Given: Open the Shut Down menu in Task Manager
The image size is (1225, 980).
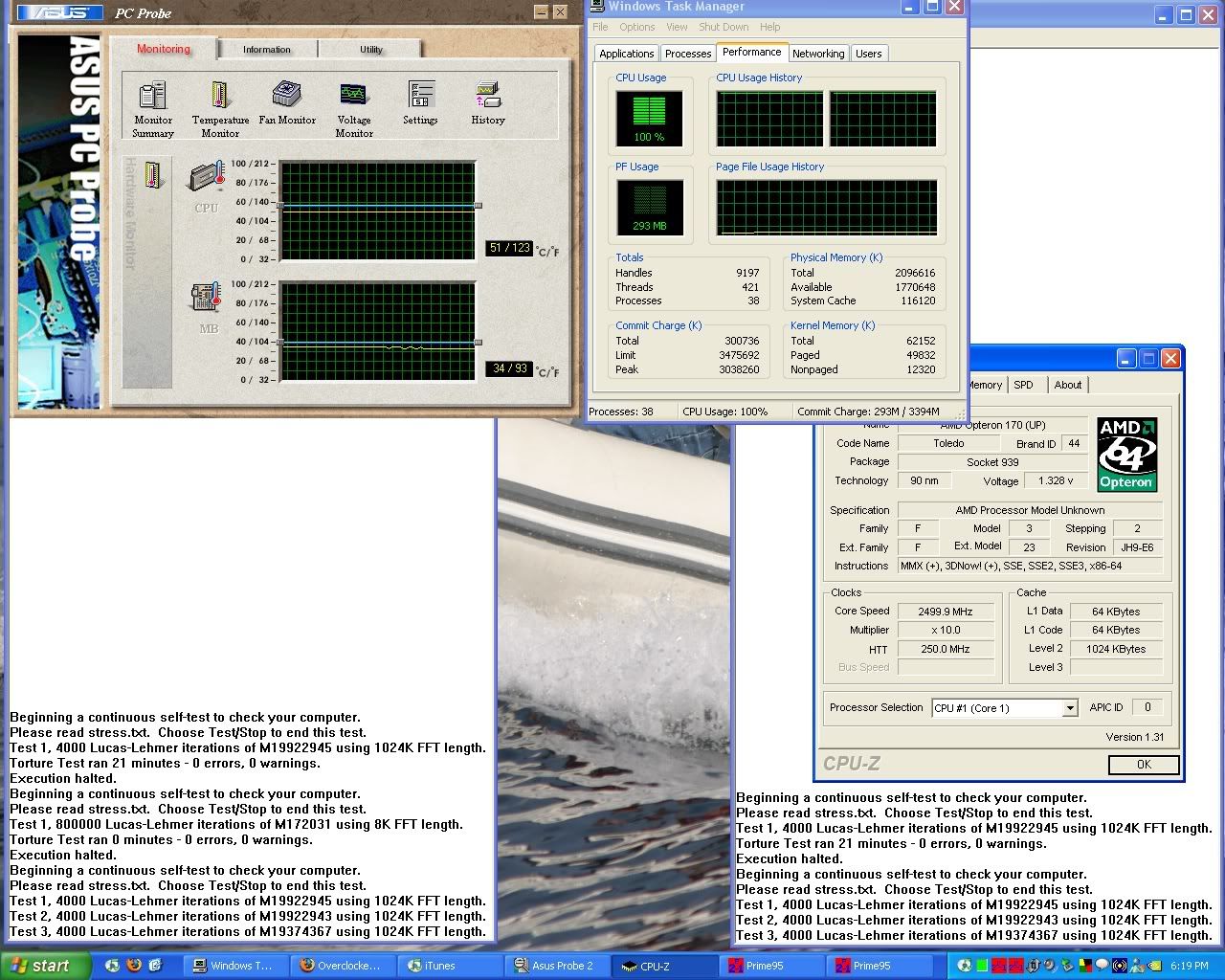Looking at the screenshot, I should [x=724, y=27].
